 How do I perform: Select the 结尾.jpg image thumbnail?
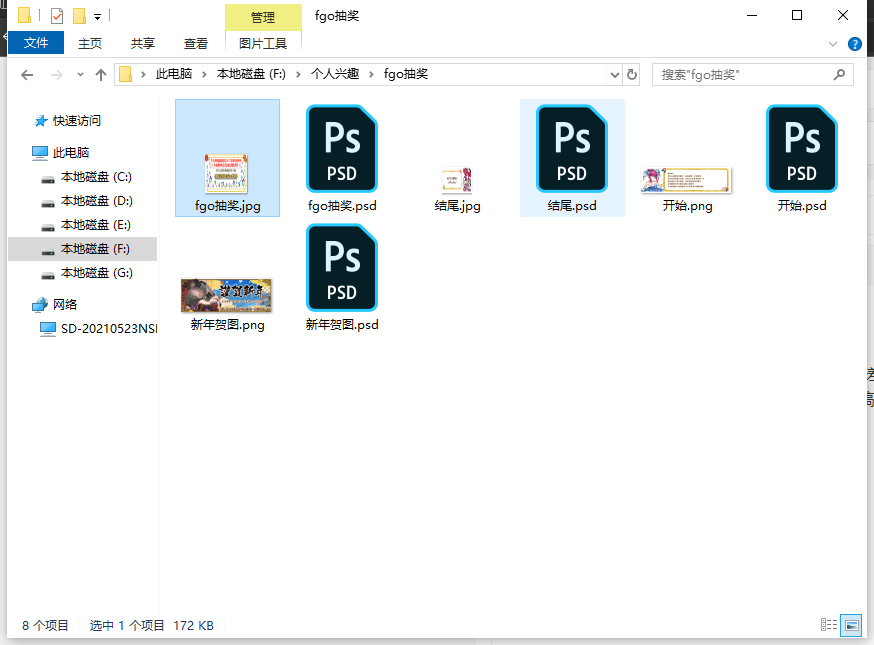point(457,180)
